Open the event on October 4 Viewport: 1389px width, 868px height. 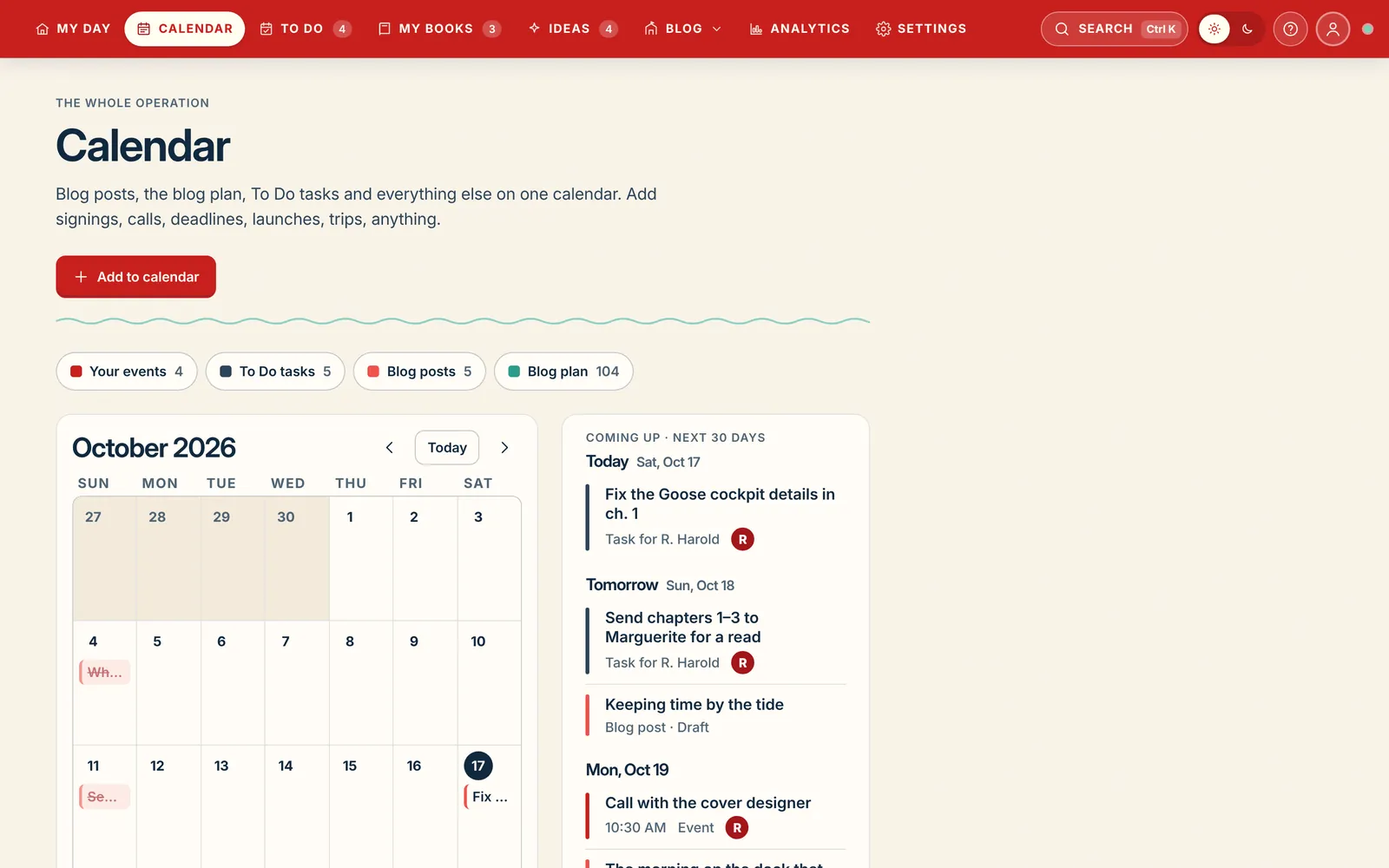[x=105, y=672]
